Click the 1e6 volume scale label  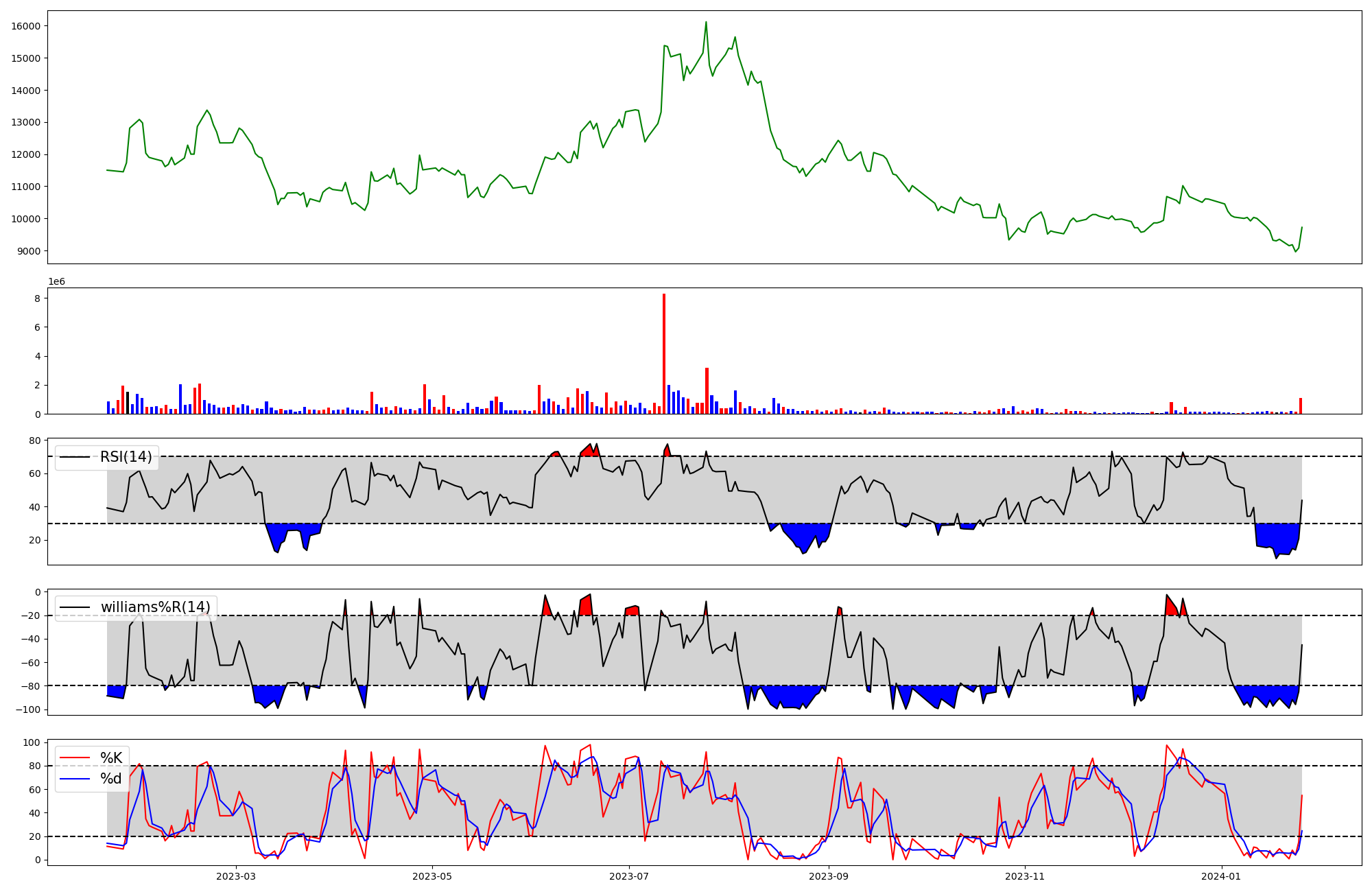click(56, 281)
